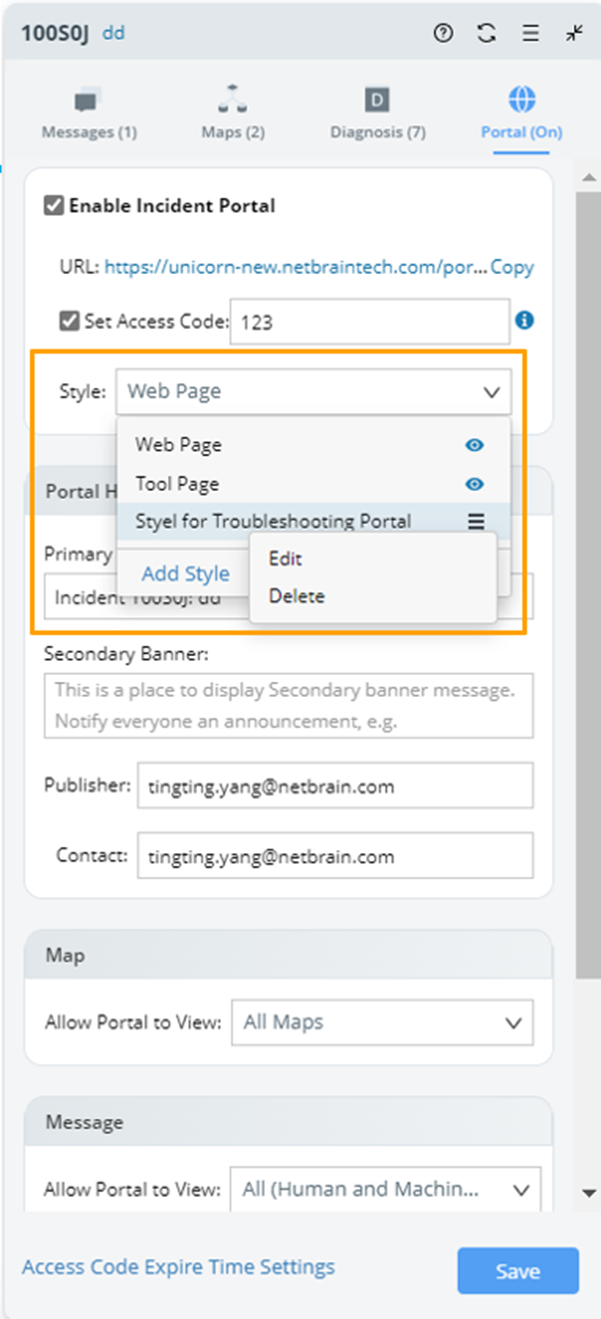This screenshot has height=1319, width=601.
Task: Switch to the Maps tab
Action: (233, 114)
